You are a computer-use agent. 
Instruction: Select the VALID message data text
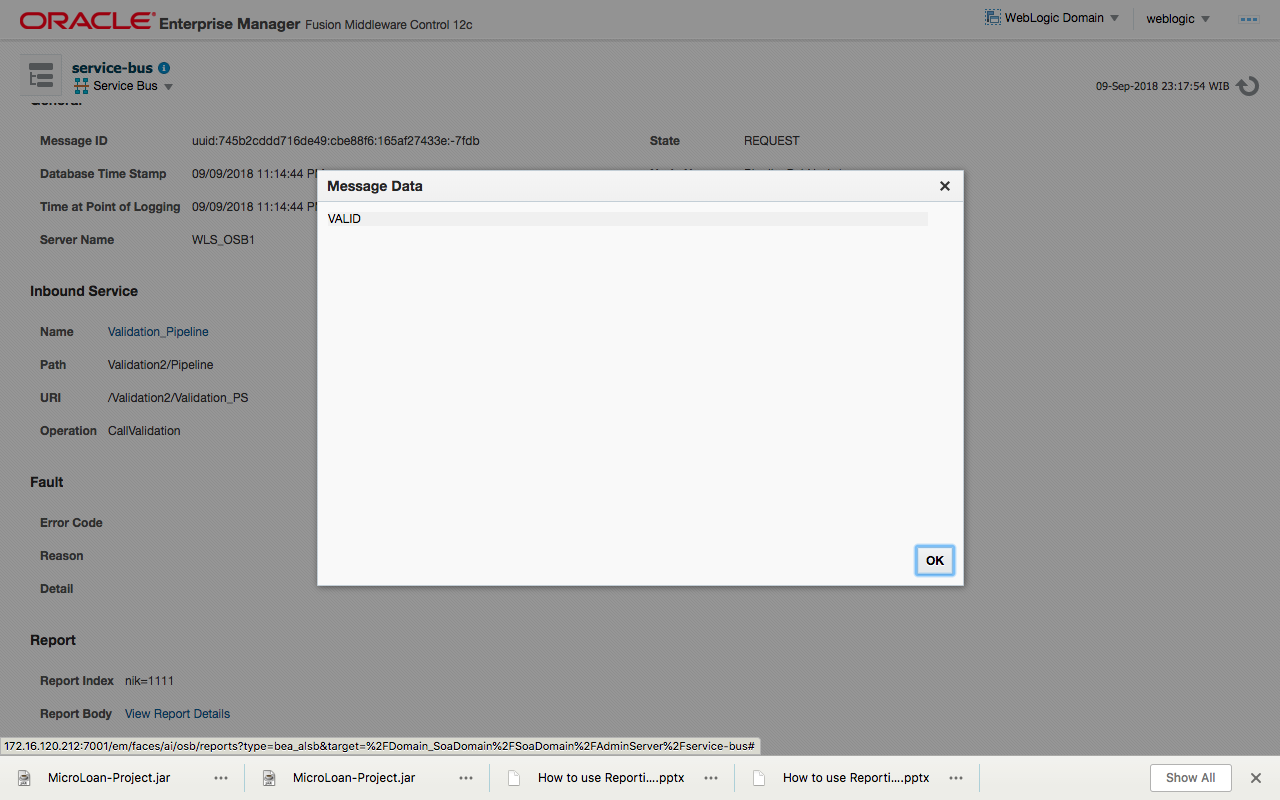[x=344, y=219]
